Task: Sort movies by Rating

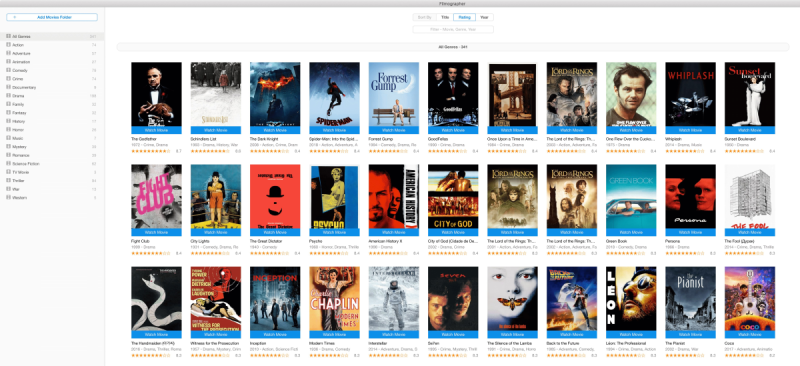Action: [464, 17]
